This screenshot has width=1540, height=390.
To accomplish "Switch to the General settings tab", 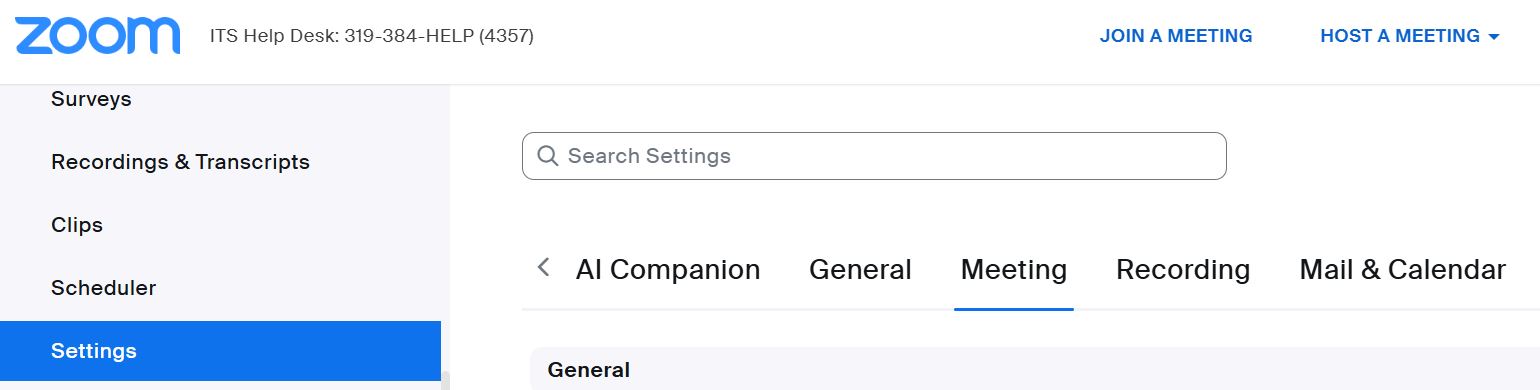I will point(860,270).
